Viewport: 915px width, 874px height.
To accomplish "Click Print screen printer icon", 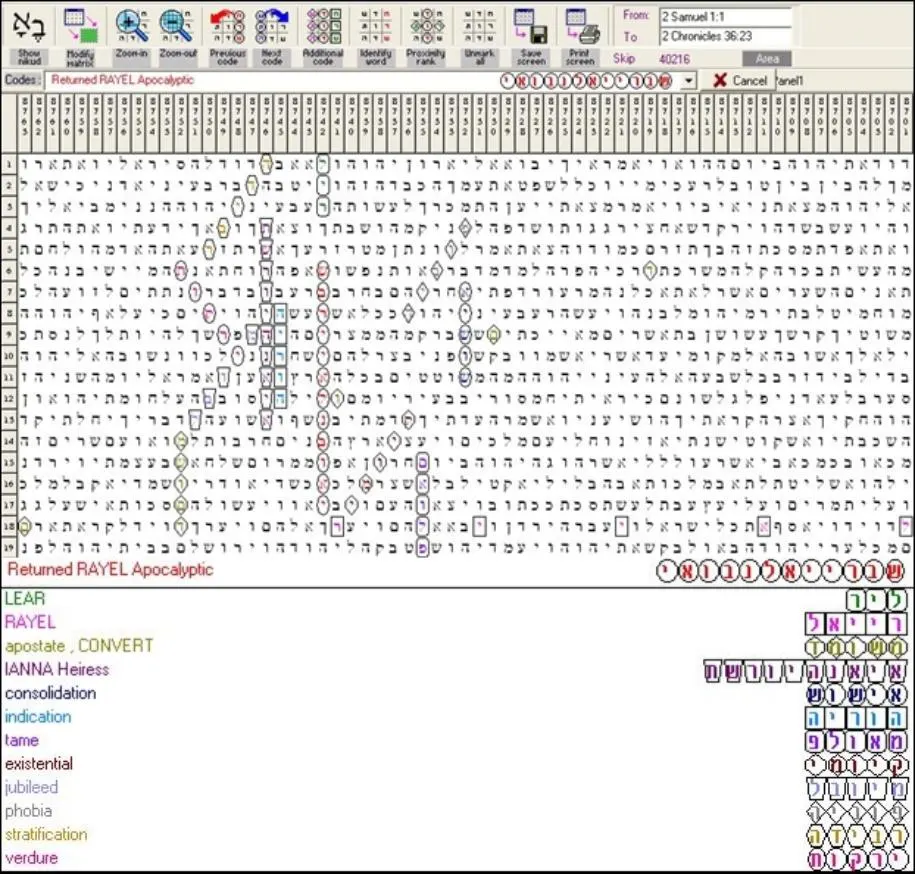I will [x=581, y=26].
